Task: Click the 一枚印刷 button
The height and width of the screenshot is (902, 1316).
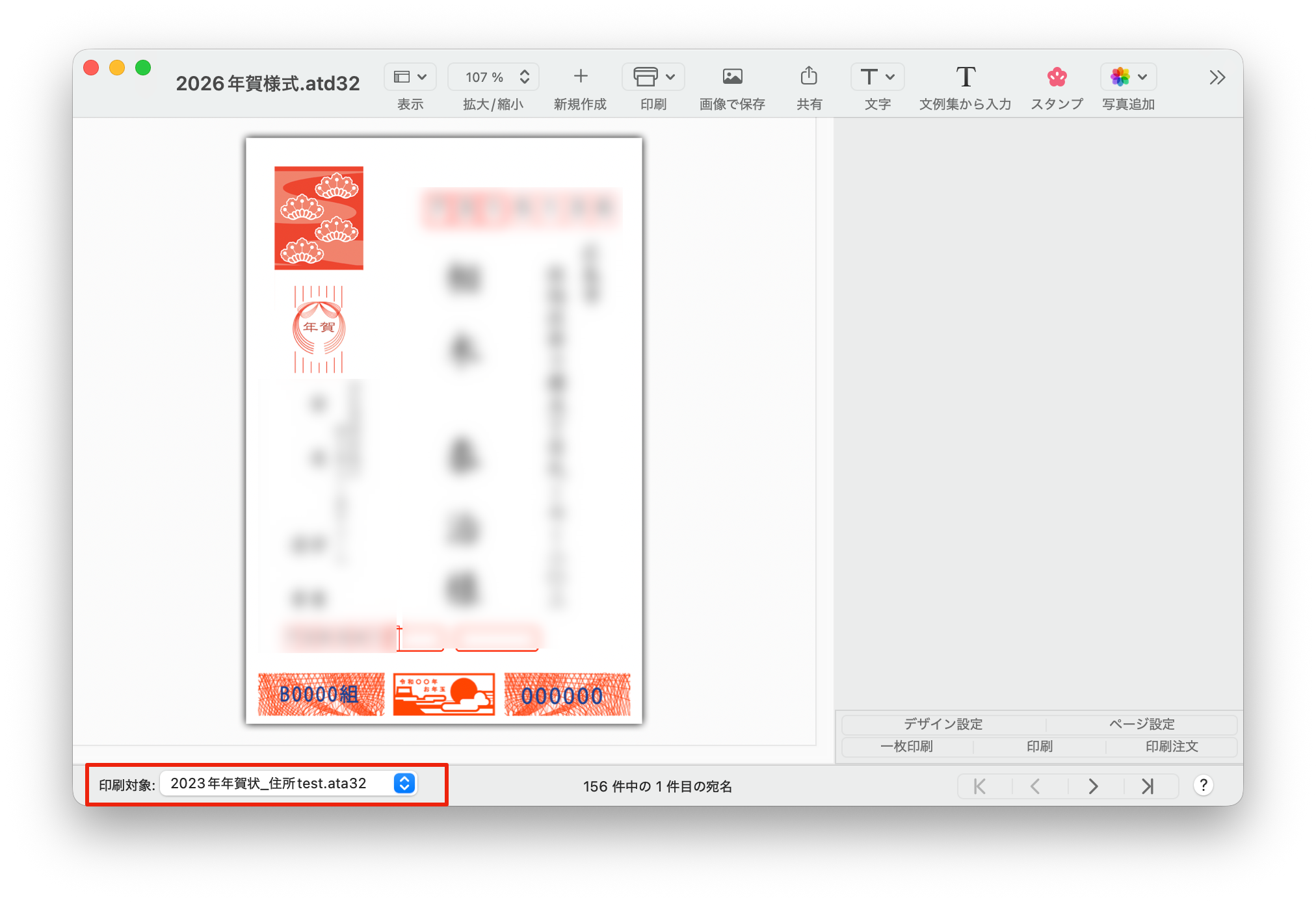Action: pos(906,746)
